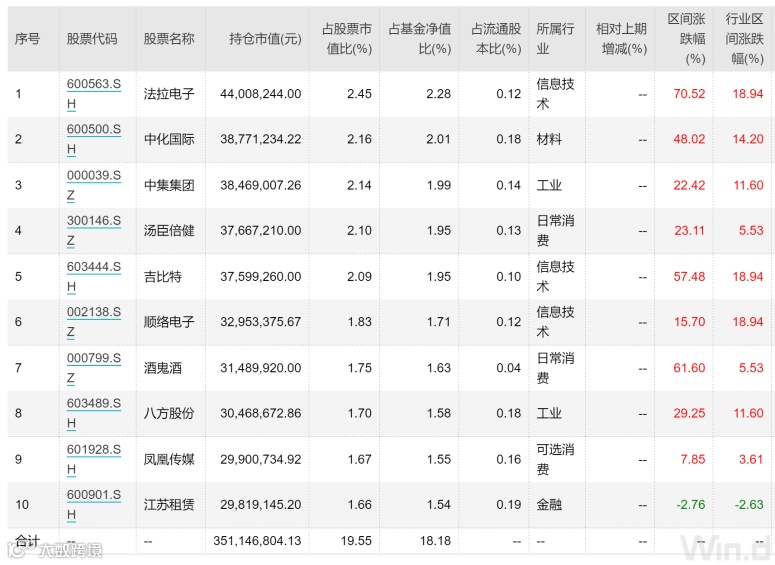Select stock name 江苏租赁
Viewport: 775px width, 565px height.
169,505
